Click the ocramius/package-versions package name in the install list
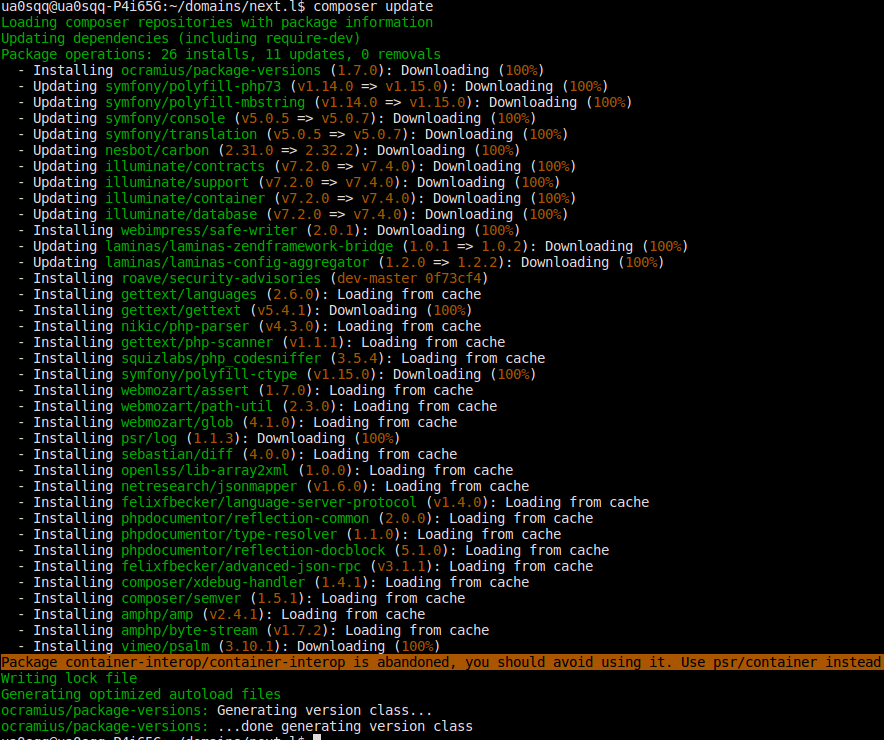The image size is (884, 740). click(x=221, y=70)
